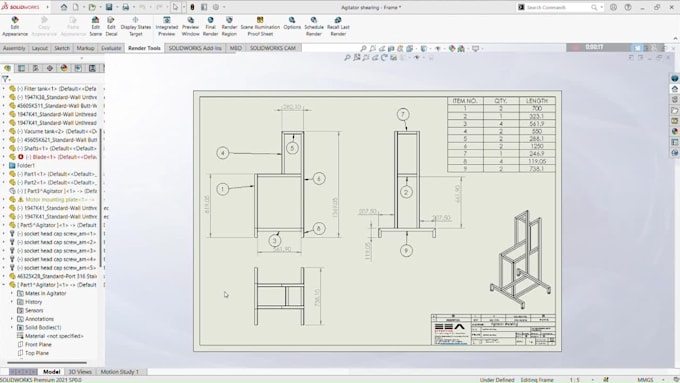This screenshot has height=383, width=680.
Task: Click the Open file icon
Action: (92, 7)
